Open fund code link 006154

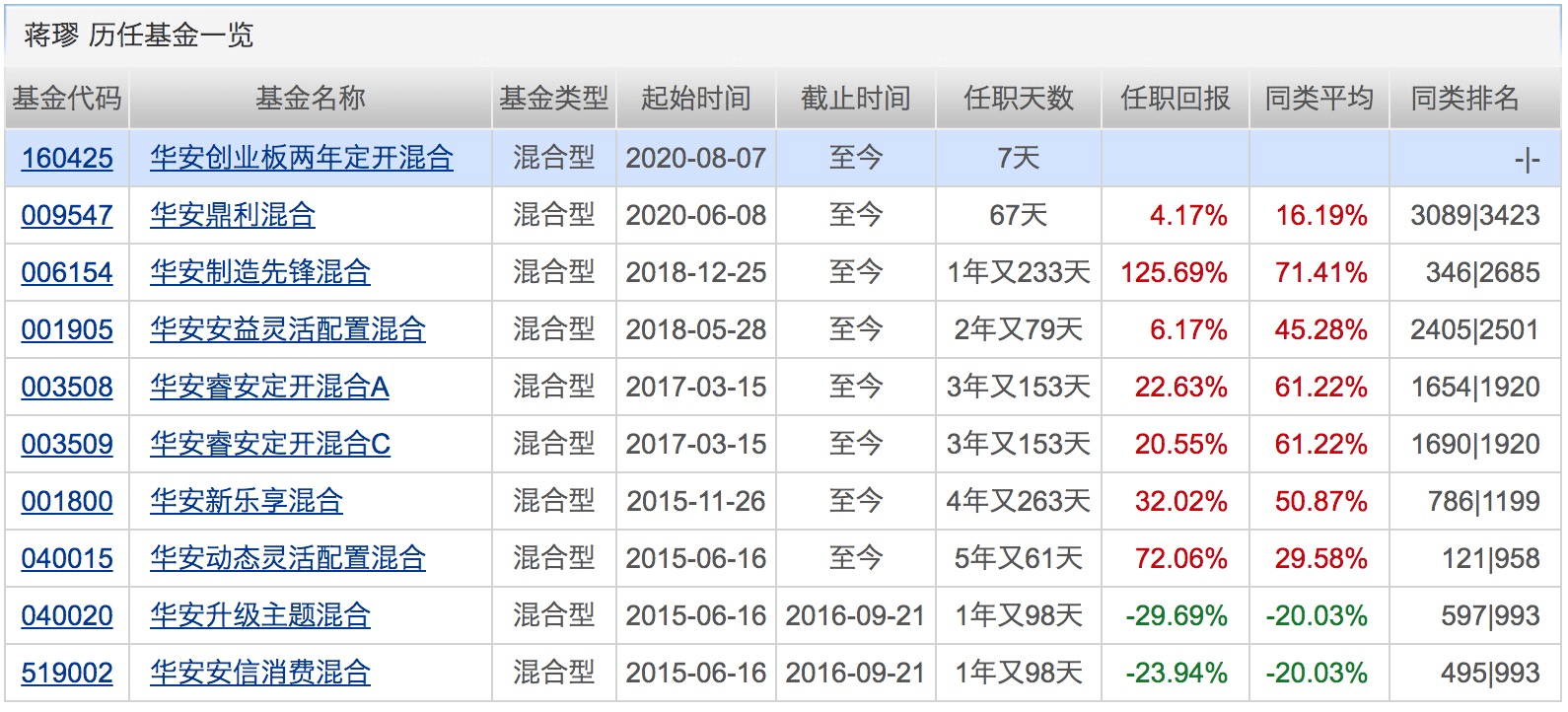click(x=67, y=272)
